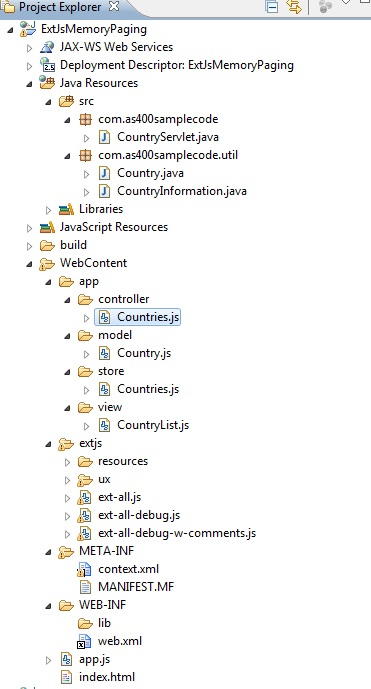Click the index.html file icon
This screenshot has width=371, height=689.
(66, 677)
